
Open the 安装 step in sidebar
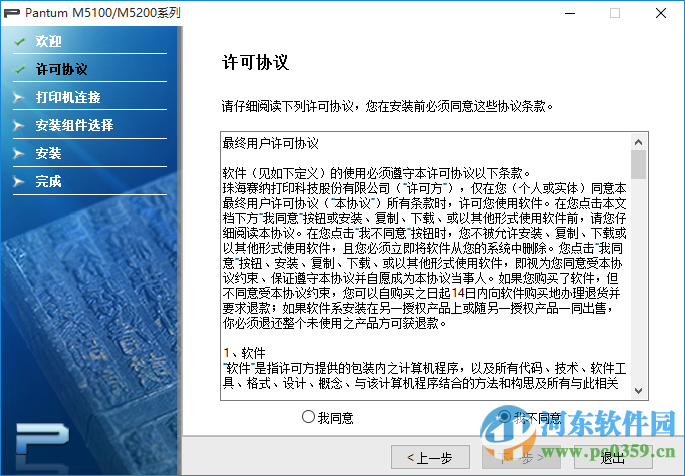(x=48, y=153)
